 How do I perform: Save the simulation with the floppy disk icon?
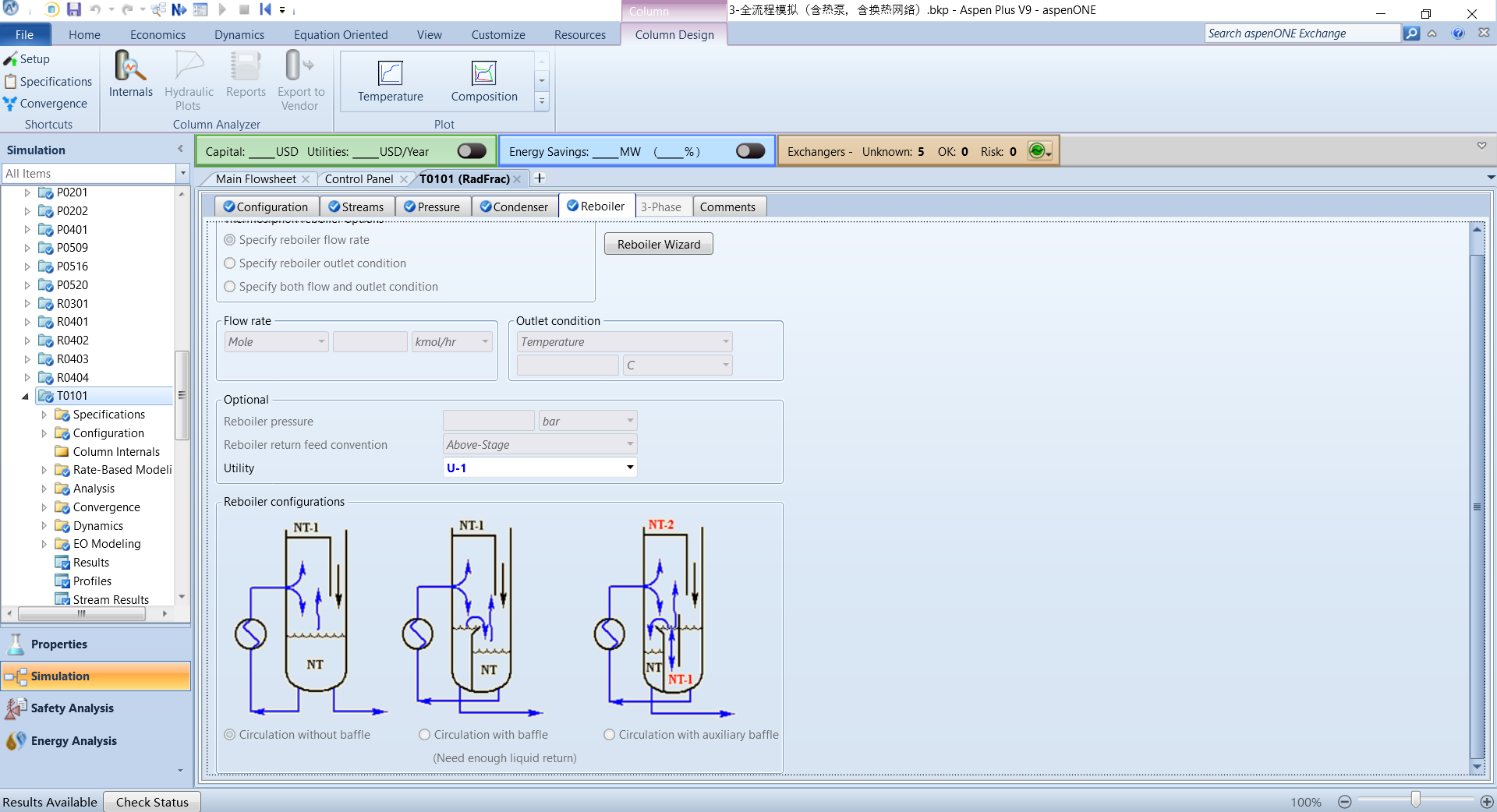click(74, 10)
